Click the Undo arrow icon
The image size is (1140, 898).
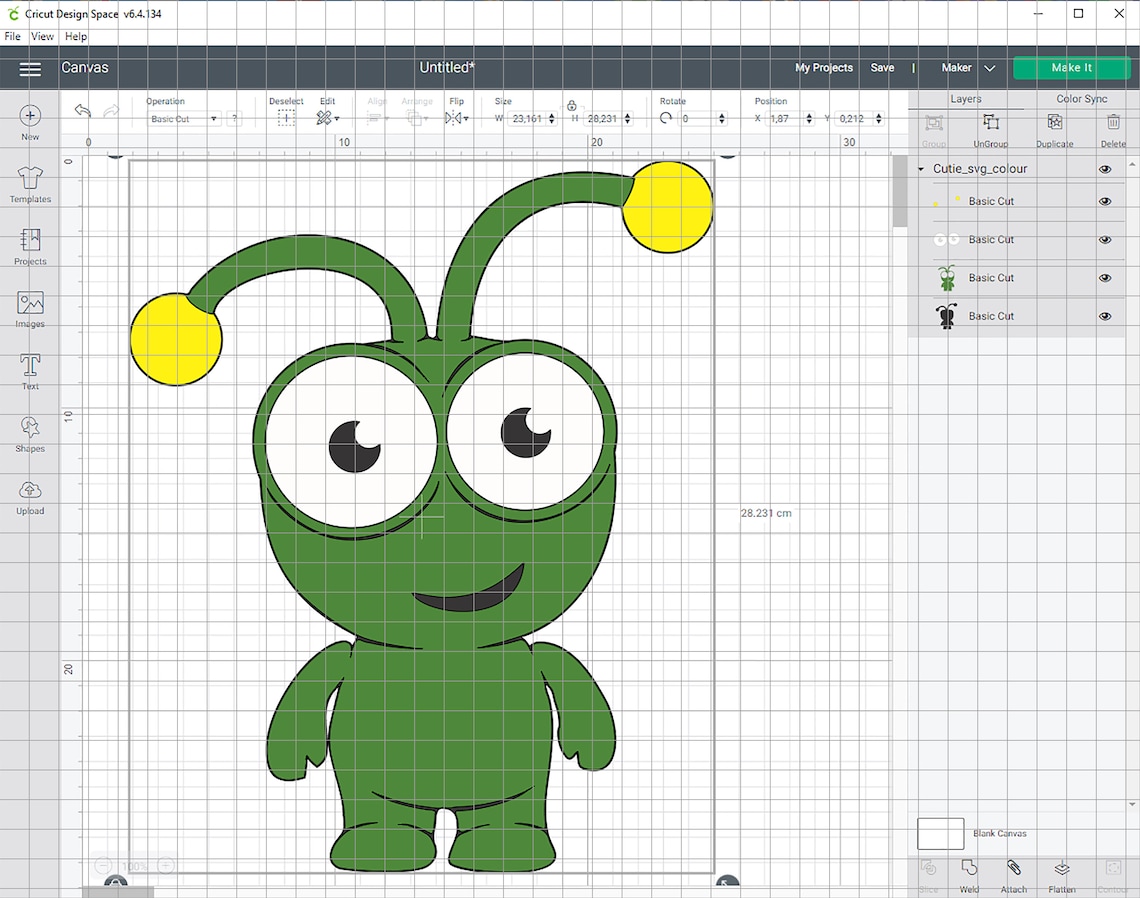coord(82,110)
